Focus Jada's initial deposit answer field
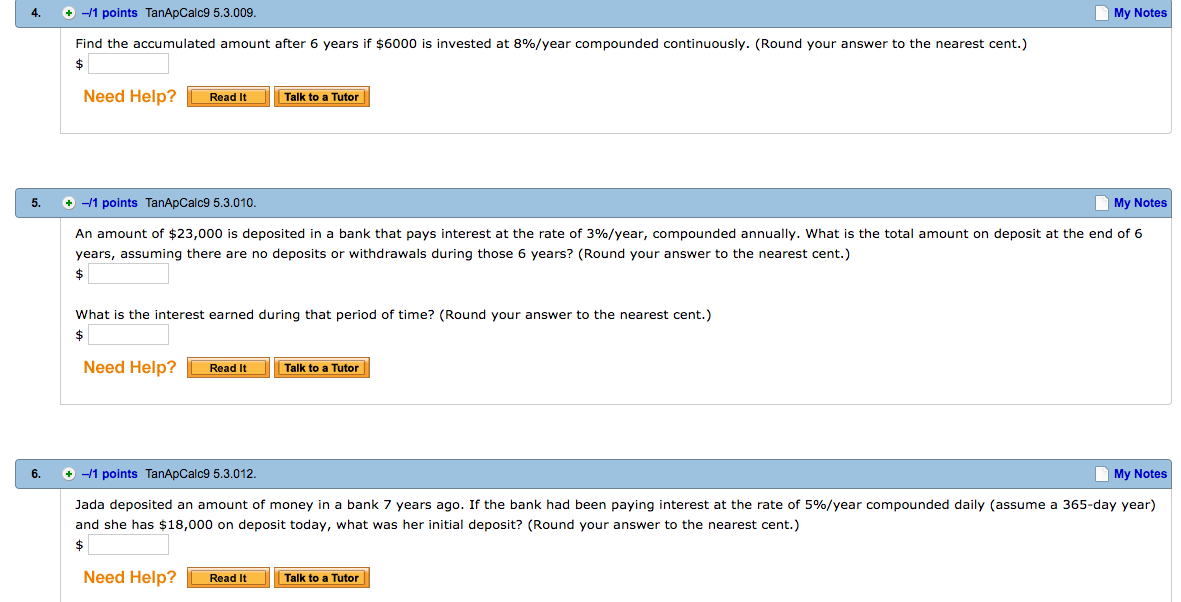Viewport: 1181px width, 602px height. click(128, 545)
